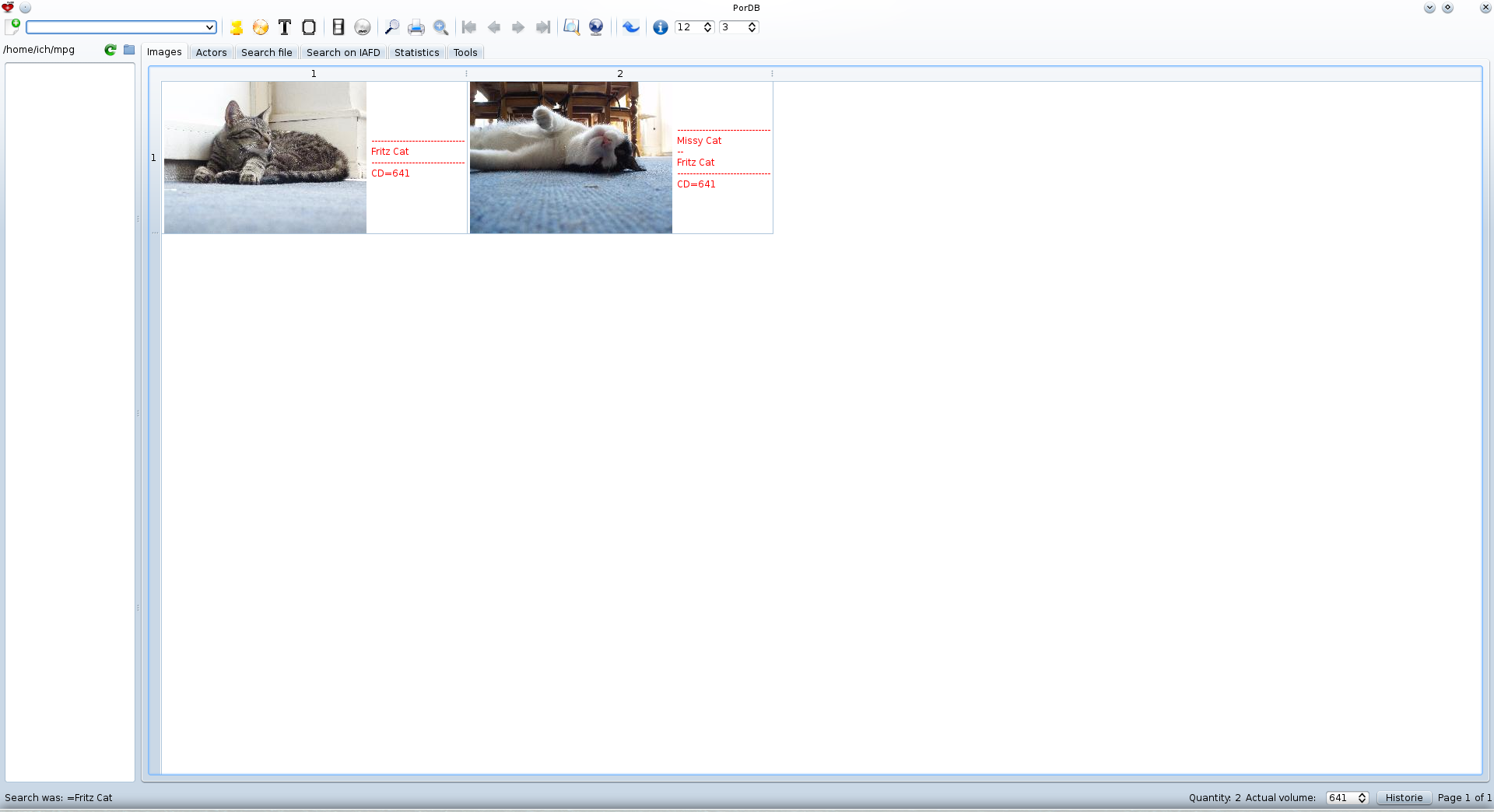Click the PorDB heart application icon
The height and width of the screenshot is (812, 1494).
(x=8, y=8)
